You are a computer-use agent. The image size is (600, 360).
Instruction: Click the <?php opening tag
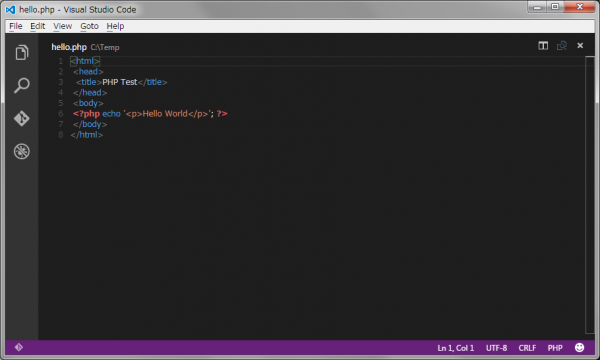86,114
